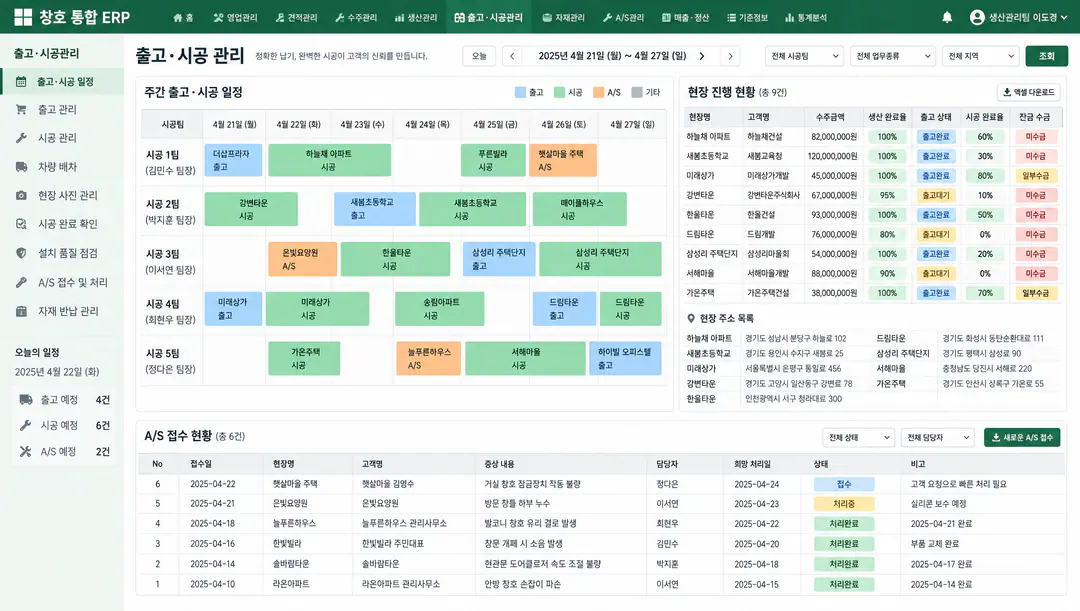Click the outlined next-week arrow button

coord(731,56)
